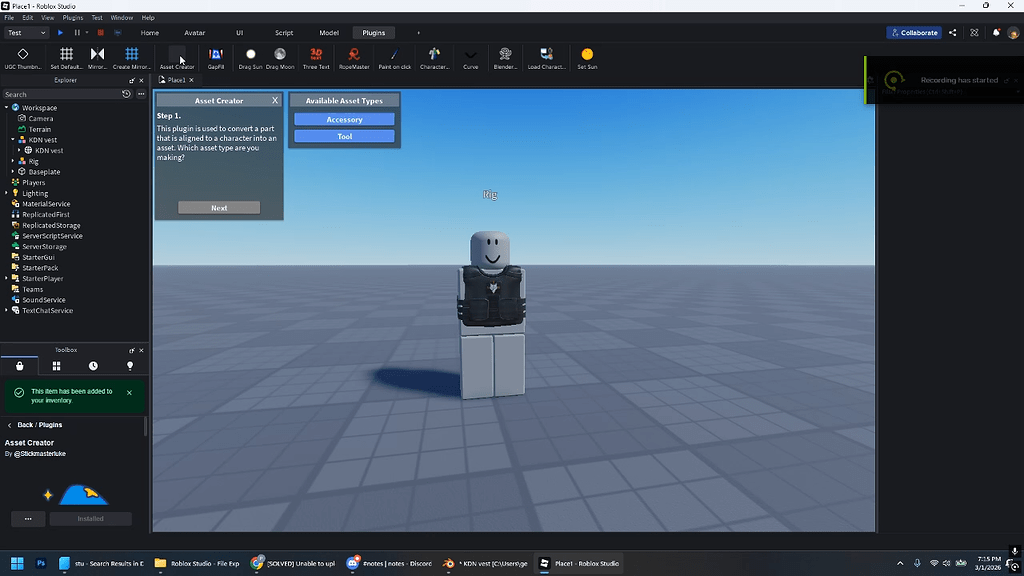
Task: Expand the Lighting service
Action: (x=7, y=193)
